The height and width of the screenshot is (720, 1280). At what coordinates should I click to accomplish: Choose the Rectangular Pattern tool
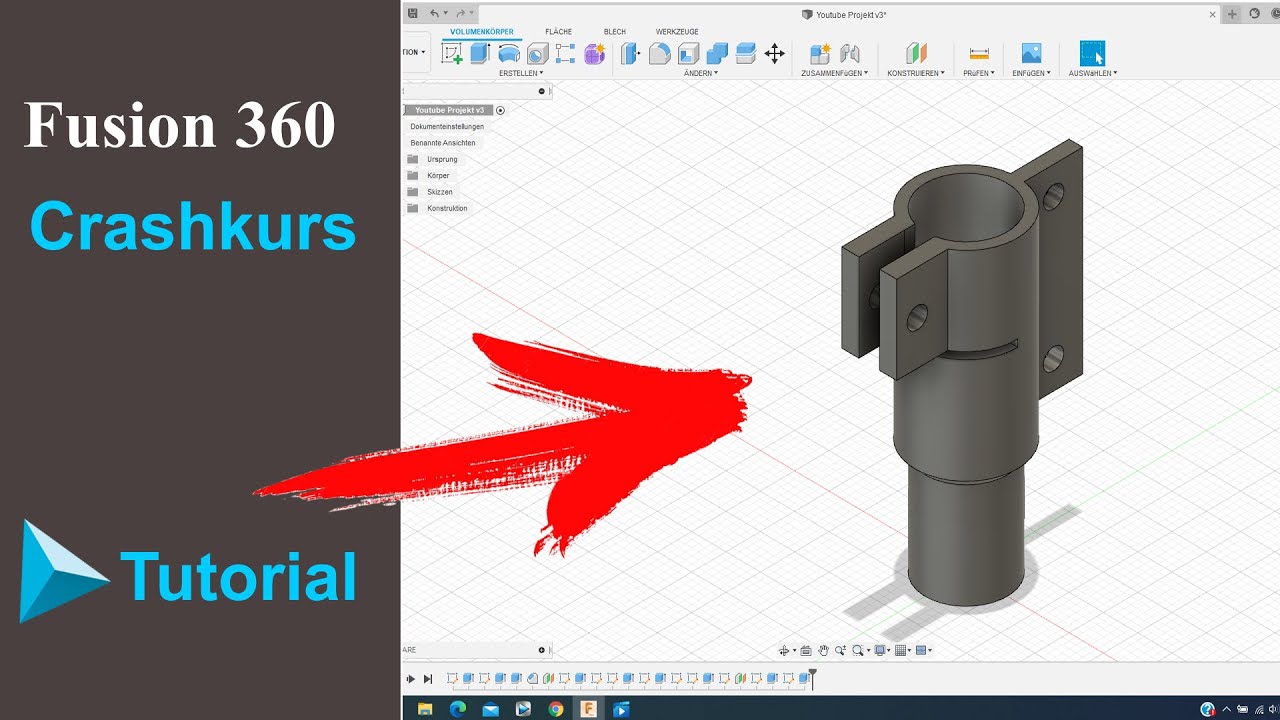click(x=565, y=54)
